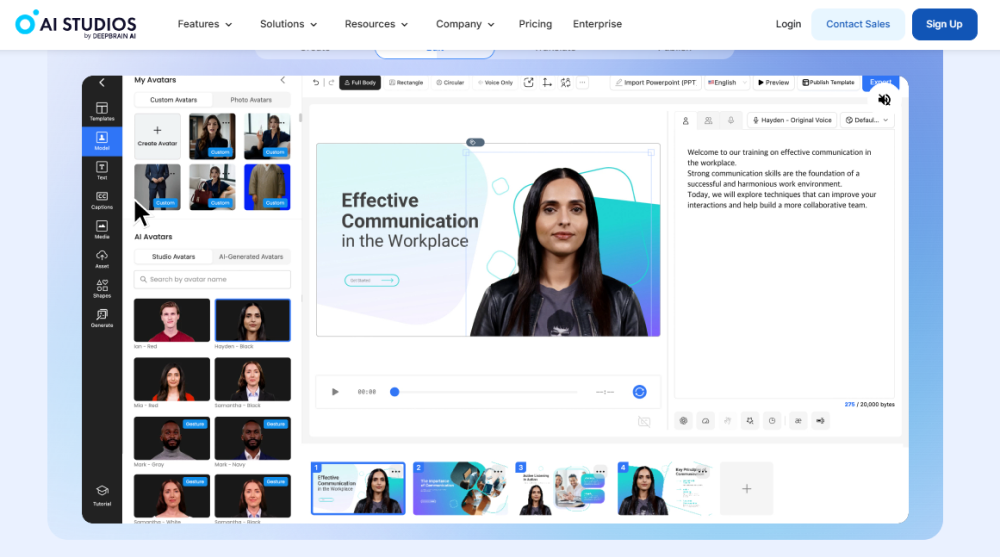Click the playback timeline slider handle
Viewport: 1000px width, 557px height.
tap(395, 392)
